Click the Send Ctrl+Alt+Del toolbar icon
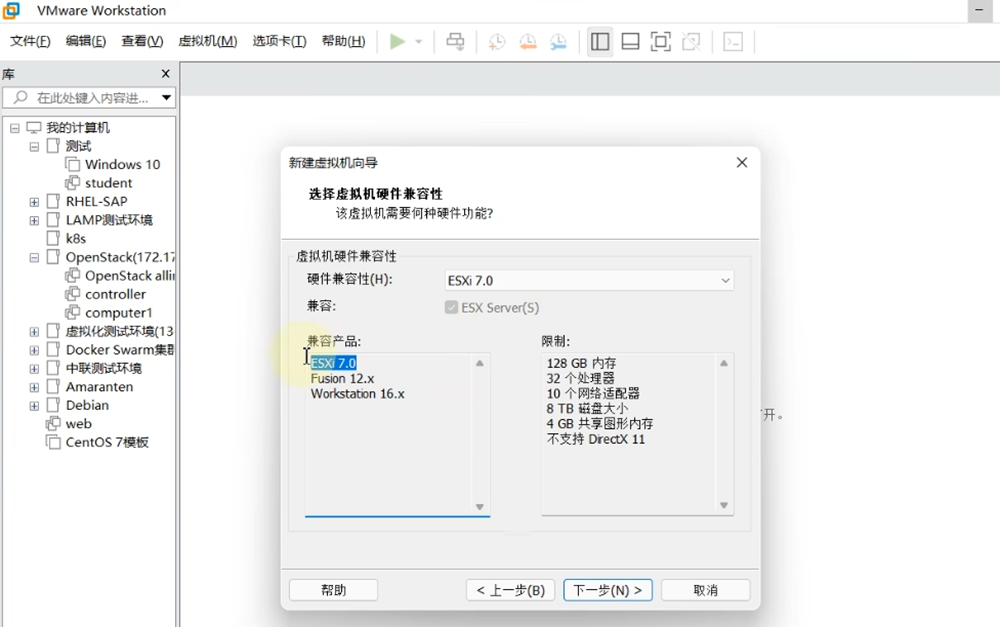 (455, 42)
